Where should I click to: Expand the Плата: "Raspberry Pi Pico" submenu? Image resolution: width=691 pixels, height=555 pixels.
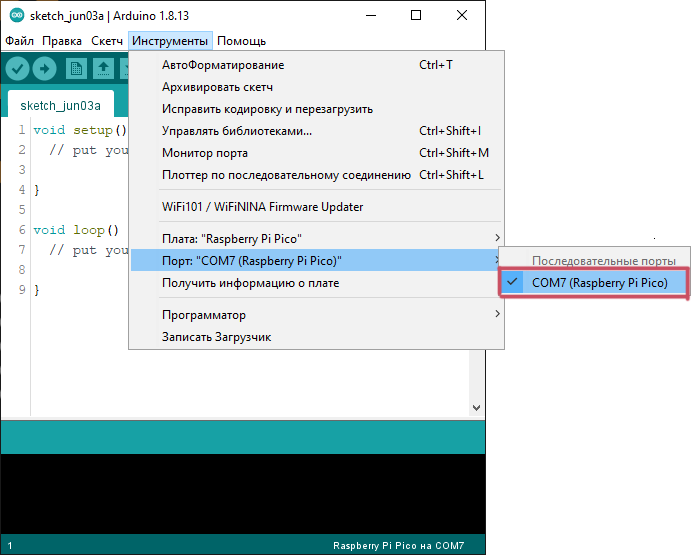tap(317, 238)
